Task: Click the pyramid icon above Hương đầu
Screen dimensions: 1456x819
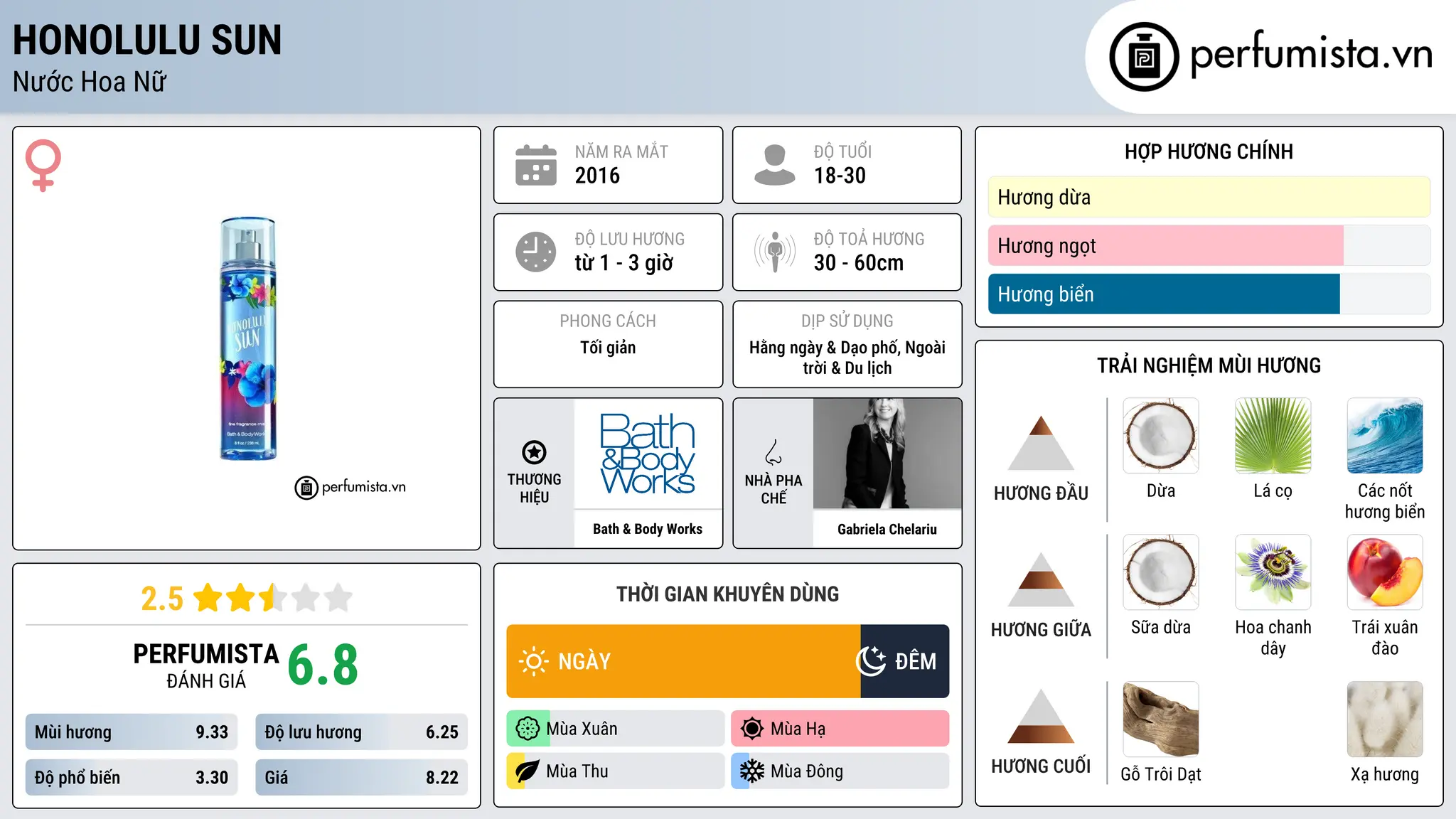Action: (x=1041, y=443)
